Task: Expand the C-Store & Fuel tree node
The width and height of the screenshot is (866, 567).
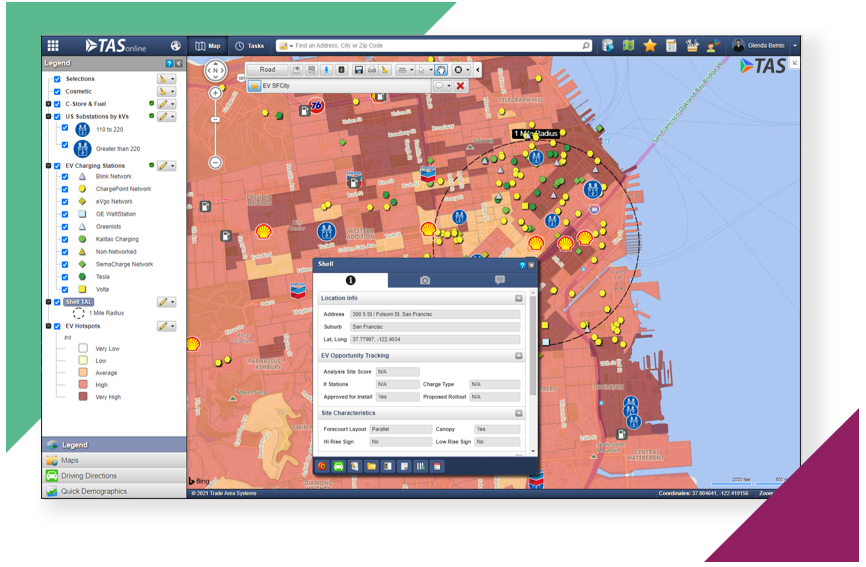Action: click(49, 104)
